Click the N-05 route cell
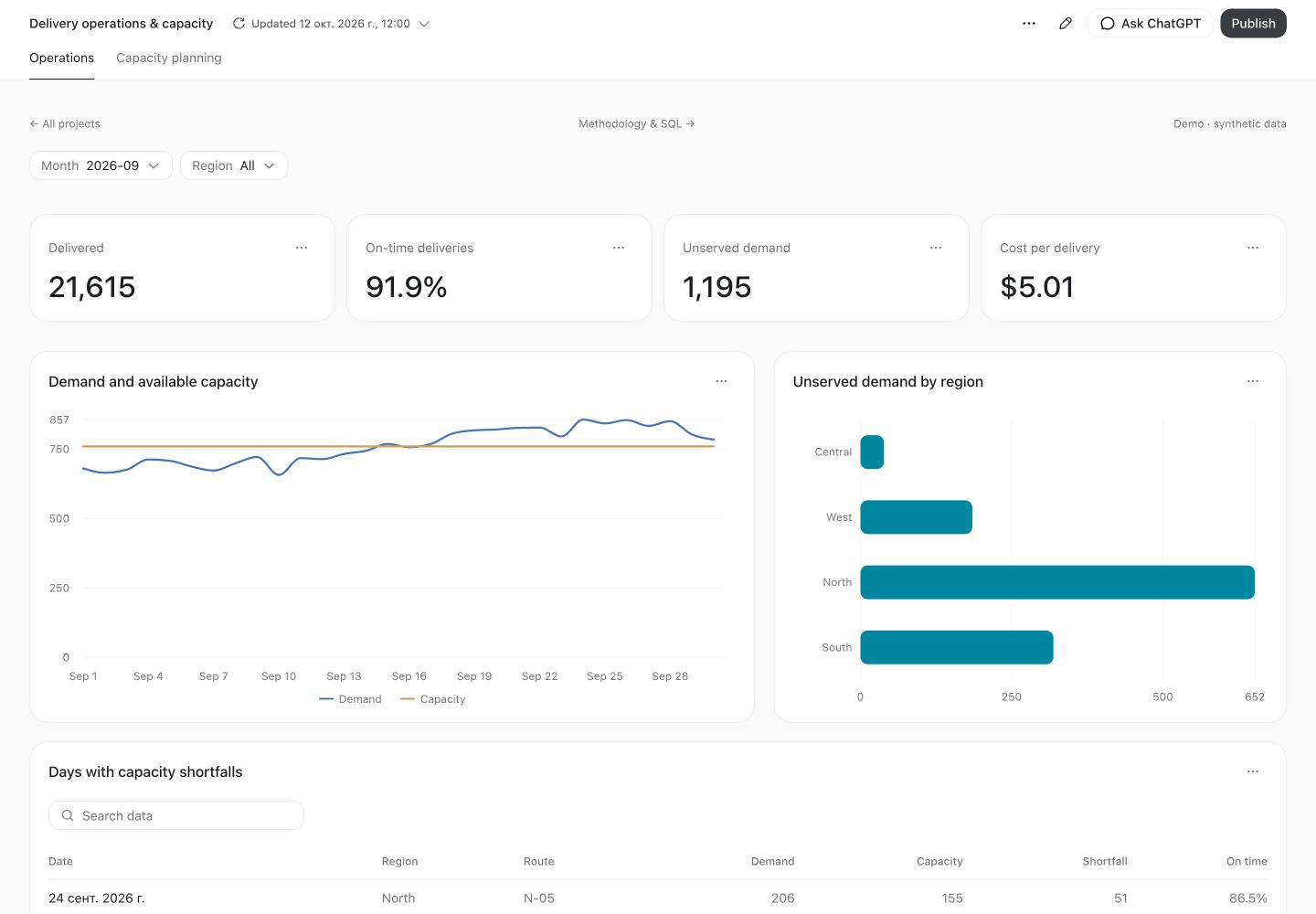Image resolution: width=1316 pixels, height=914 pixels. (539, 898)
